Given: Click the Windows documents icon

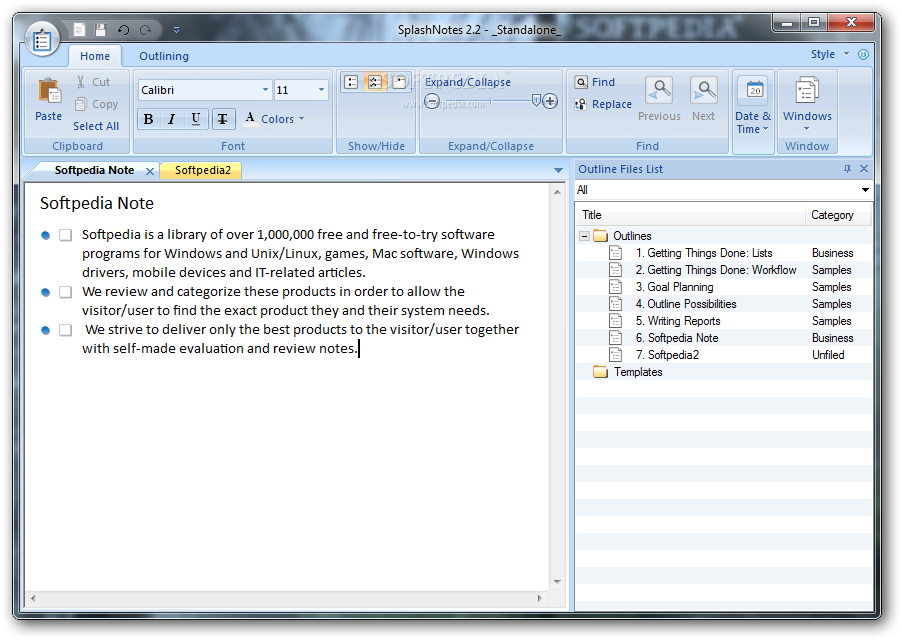Looking at the screenshot, I should (807, 91).
